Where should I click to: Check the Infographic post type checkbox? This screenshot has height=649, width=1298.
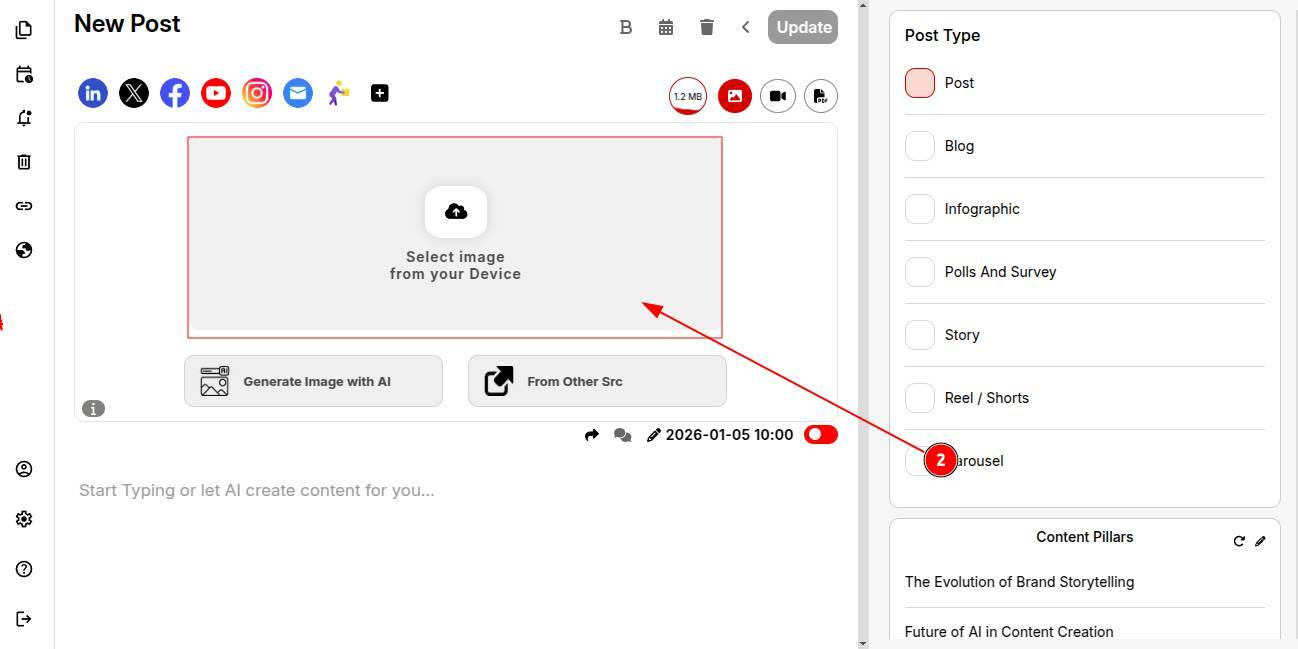click(919, 209)
